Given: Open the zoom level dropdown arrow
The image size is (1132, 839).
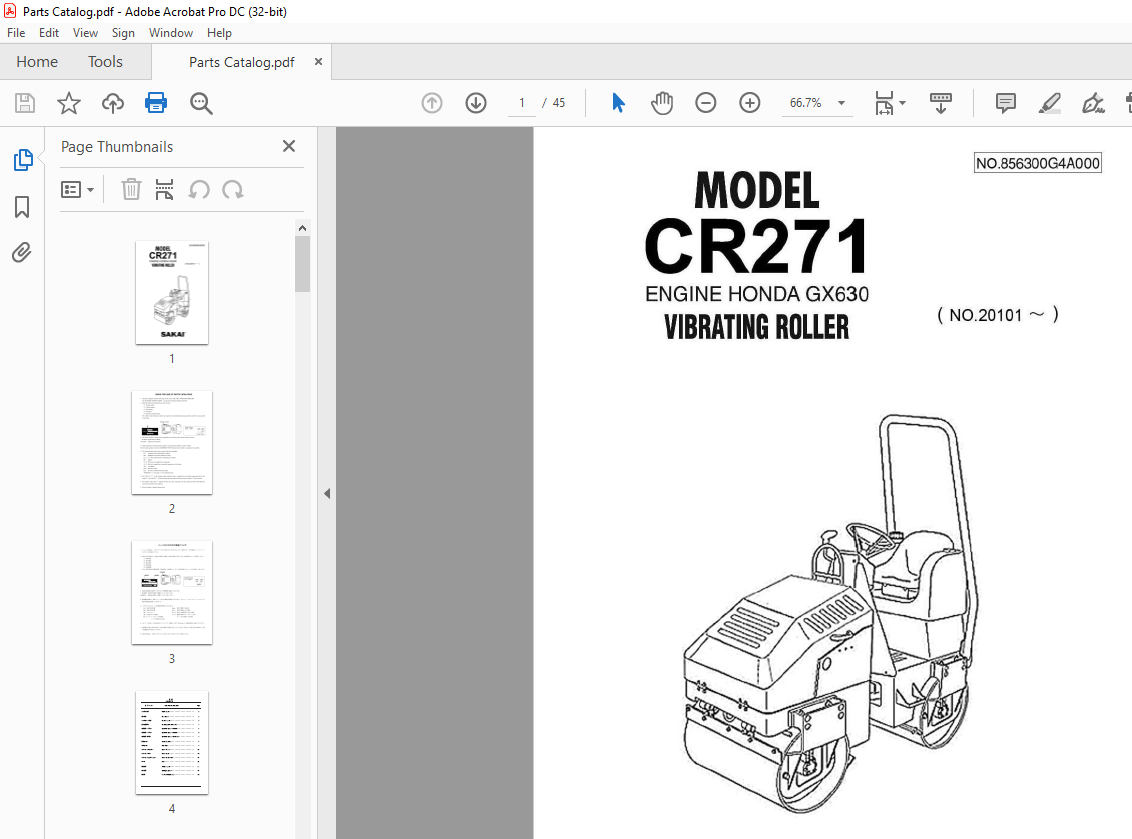Looking at the screenshot, I should (x=841, y=103).
